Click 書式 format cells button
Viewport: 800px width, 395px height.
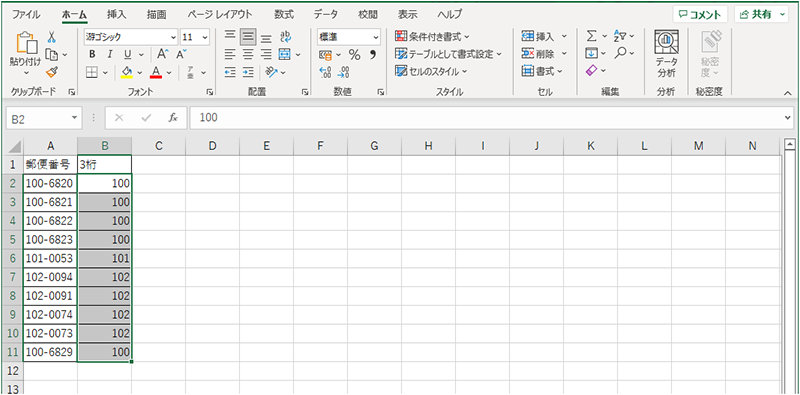point(542,72)
